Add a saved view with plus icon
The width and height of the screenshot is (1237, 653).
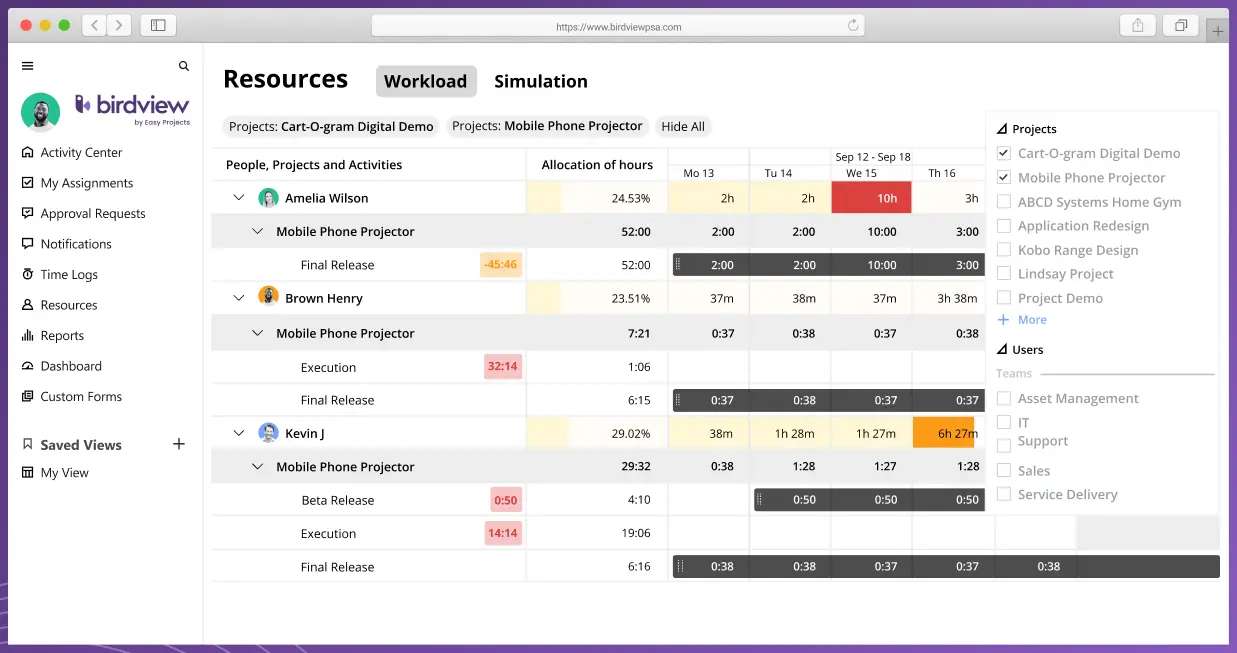point(179,444)
